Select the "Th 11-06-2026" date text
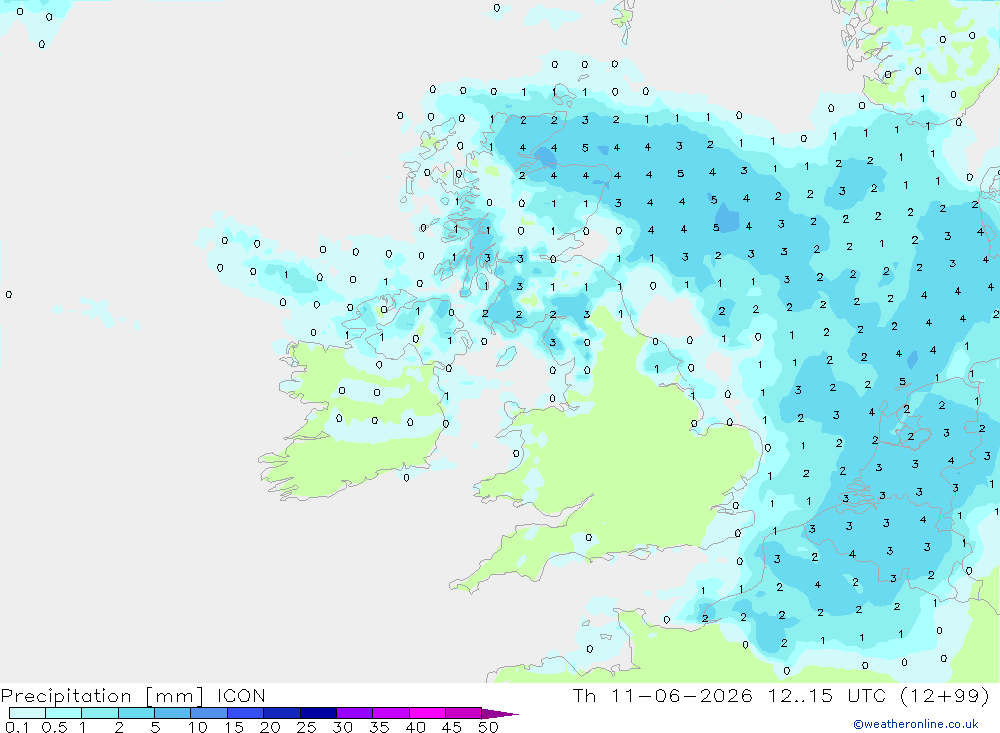This screenshot has width=1000, height=733. click(x=662, y=695)
